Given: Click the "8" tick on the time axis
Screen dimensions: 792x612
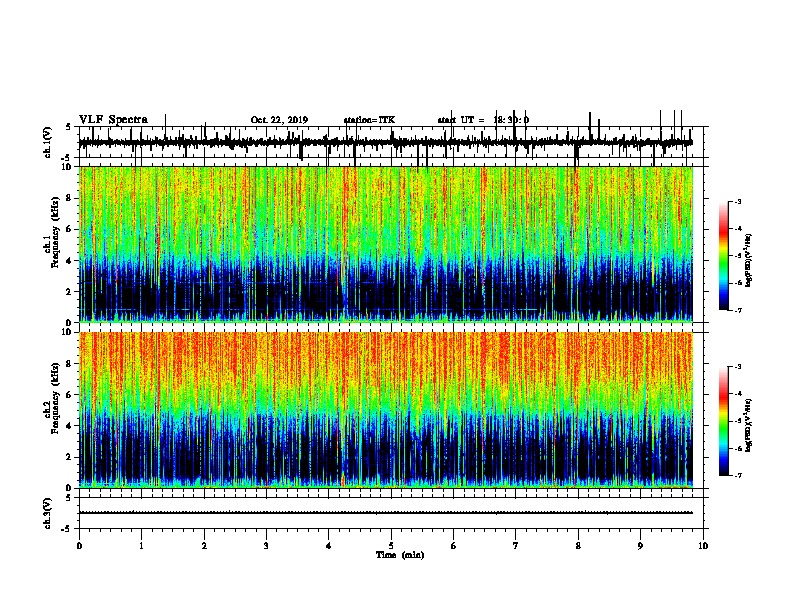Looking at the screenshot, I should tap(578, 546).
